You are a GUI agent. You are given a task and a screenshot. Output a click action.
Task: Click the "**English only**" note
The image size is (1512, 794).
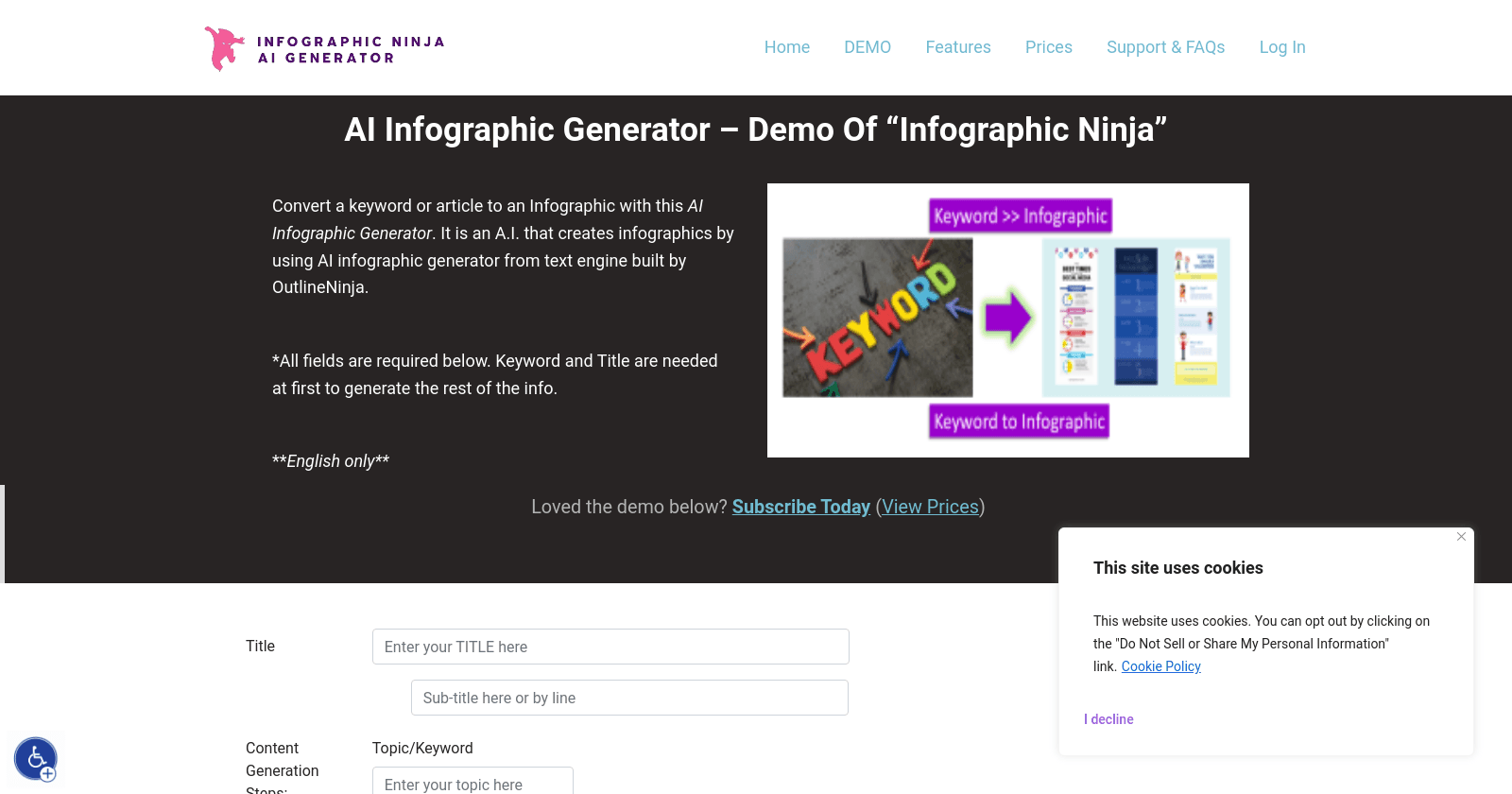pyautogui.click(x=331, y=461)
